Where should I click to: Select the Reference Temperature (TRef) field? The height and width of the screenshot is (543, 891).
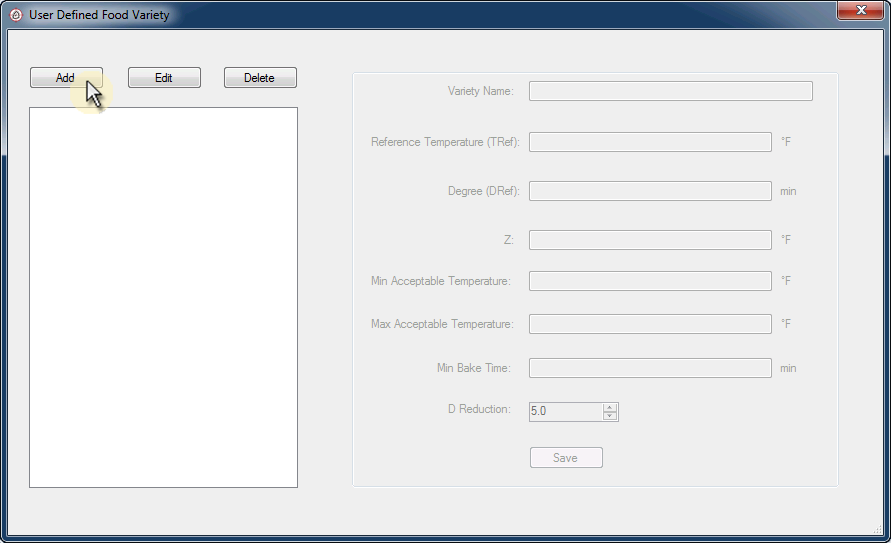pyautogui.click(x=650, y=142)
